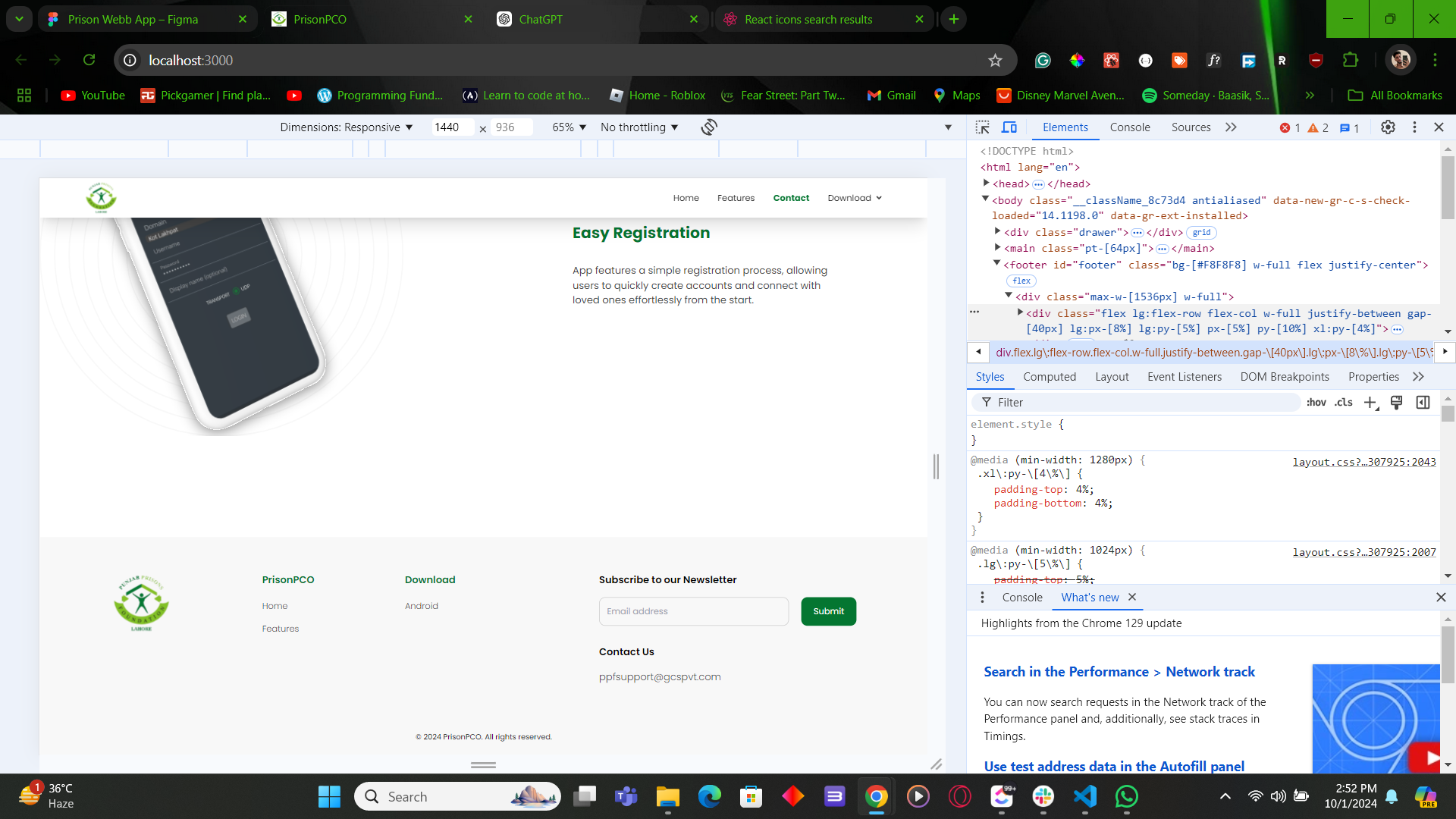Reload the localhost page

click(x=89, y=60)
